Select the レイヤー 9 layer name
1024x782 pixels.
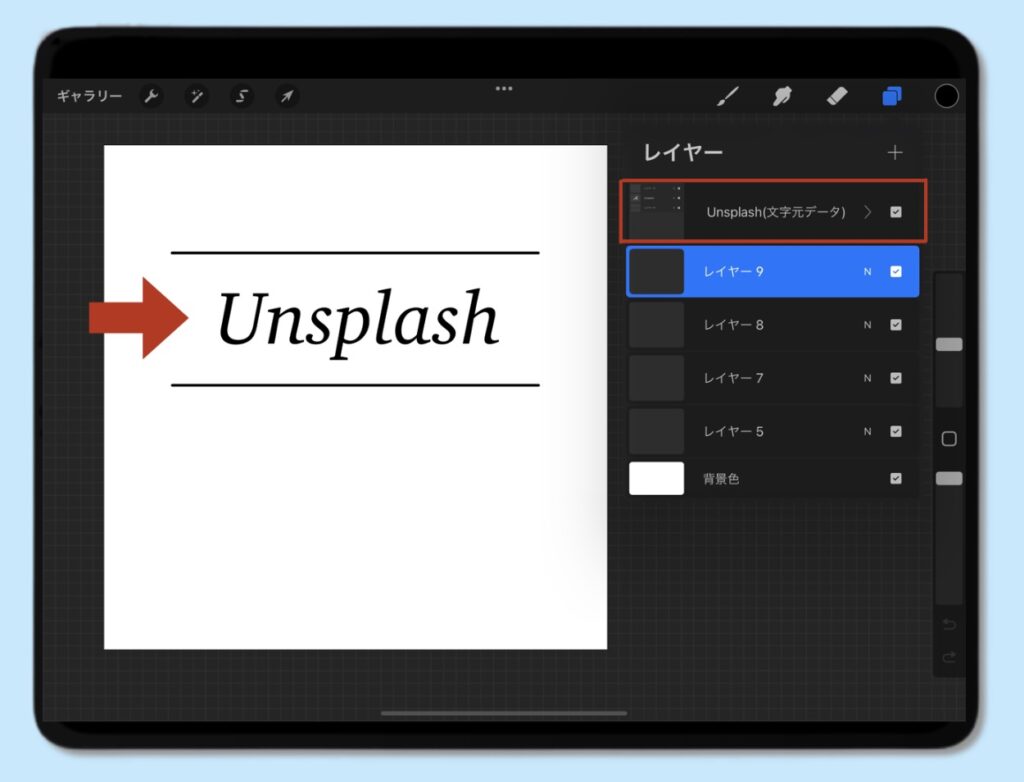click(x=733, y=272)
